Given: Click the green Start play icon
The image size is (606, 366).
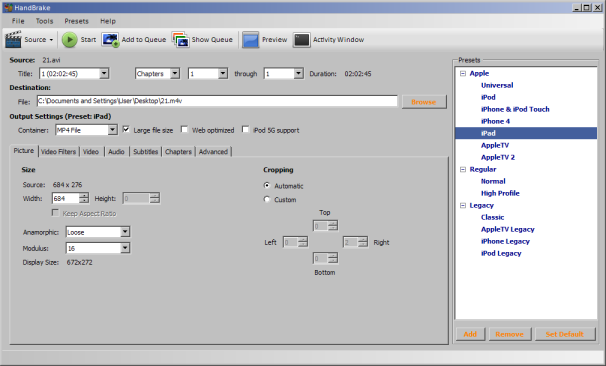Looking at the screenshot, I should coord(70,40).
